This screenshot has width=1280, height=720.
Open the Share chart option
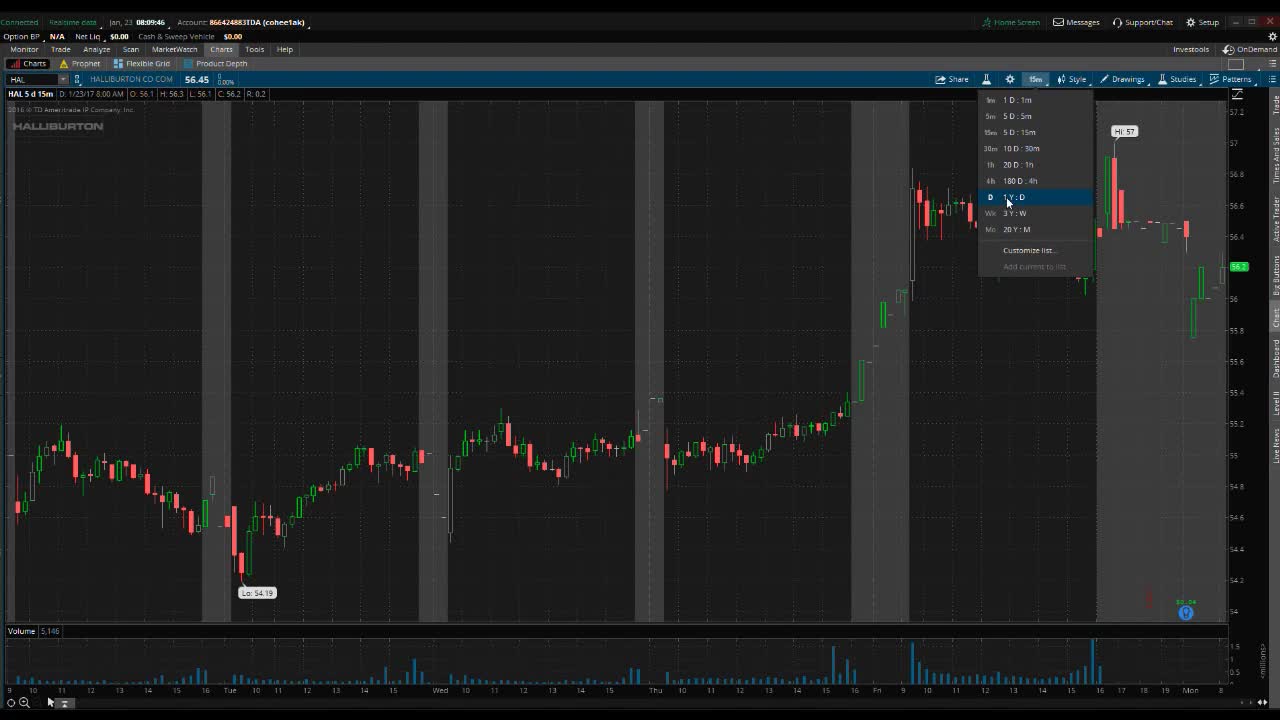click(x=952, y=79)
